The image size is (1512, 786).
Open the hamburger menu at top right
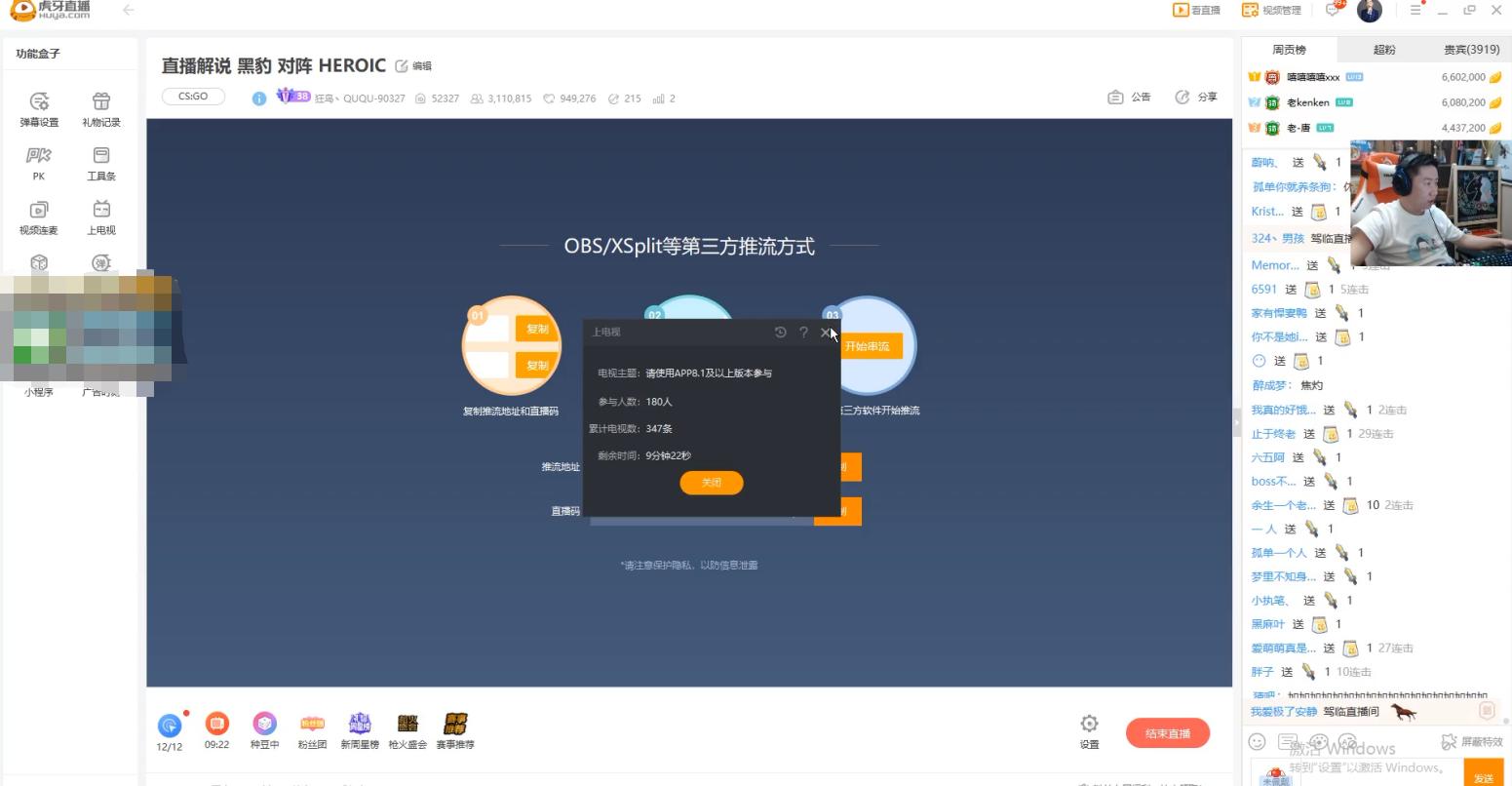1415,11
